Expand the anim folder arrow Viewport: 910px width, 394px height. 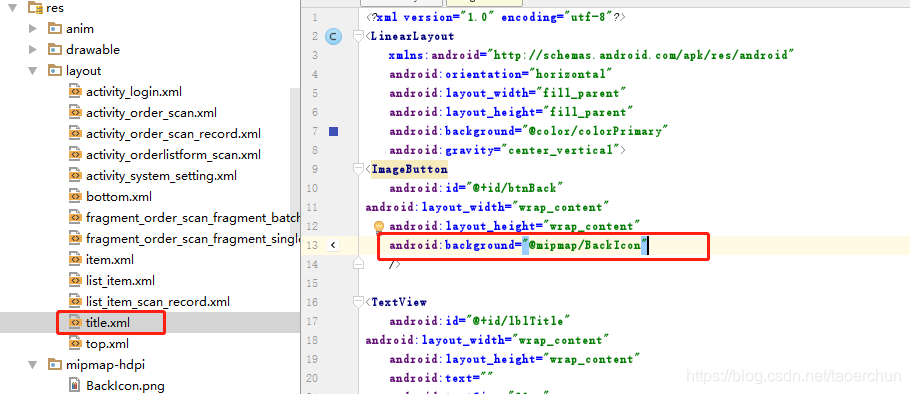[x=32, y=29]
